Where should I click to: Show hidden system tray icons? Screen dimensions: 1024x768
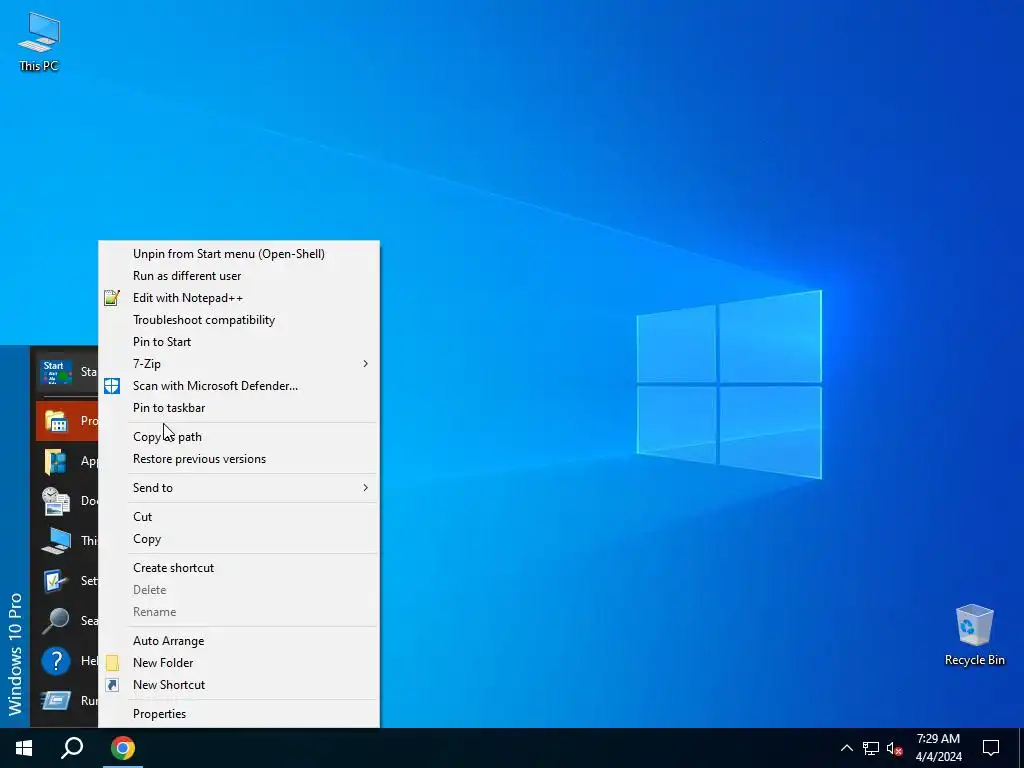coord(846,748)
